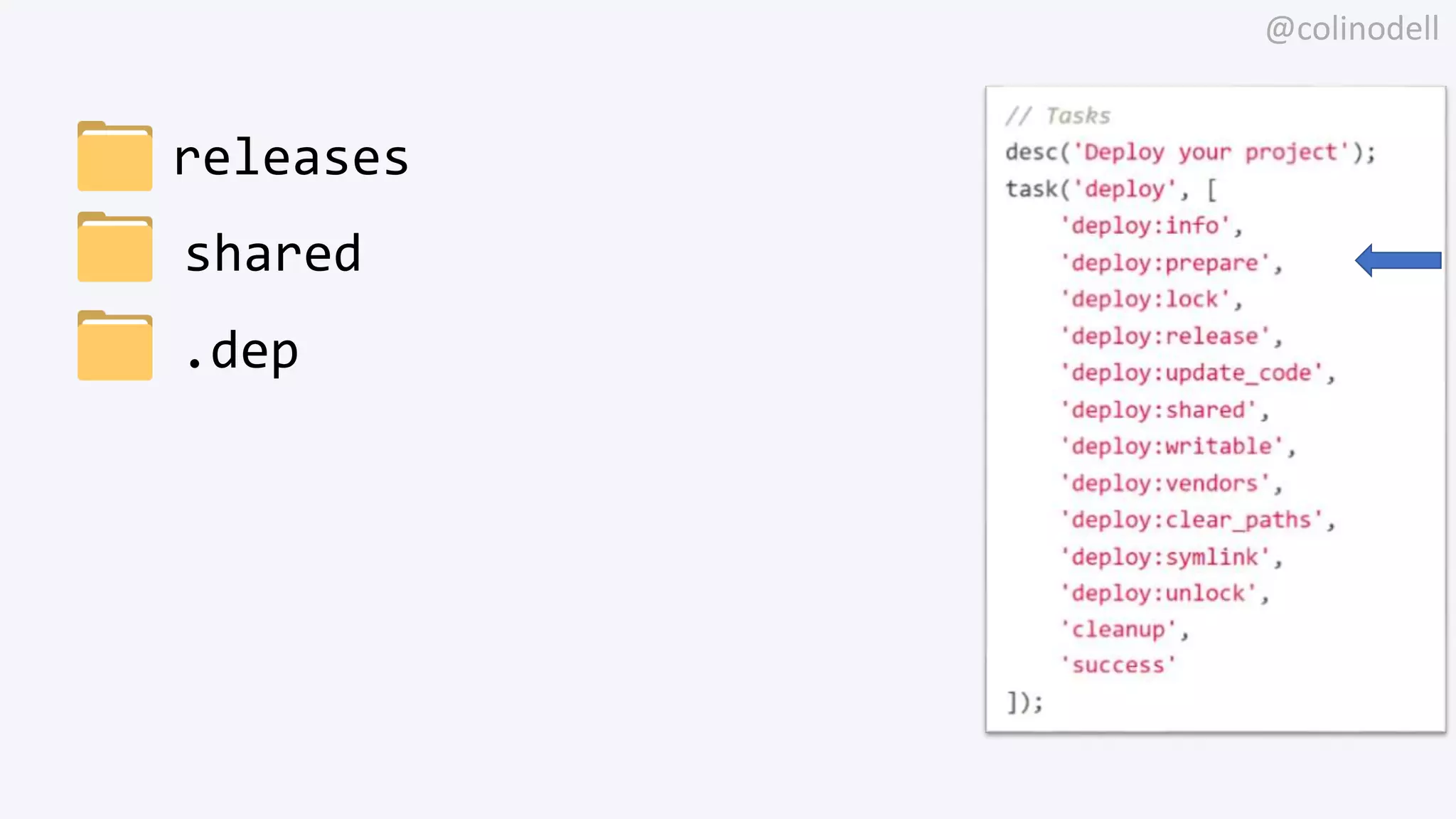Select the releases folder label
The width and height of the screenshot is (1456, 819).
pyautogui.click(x=290, y=158)
